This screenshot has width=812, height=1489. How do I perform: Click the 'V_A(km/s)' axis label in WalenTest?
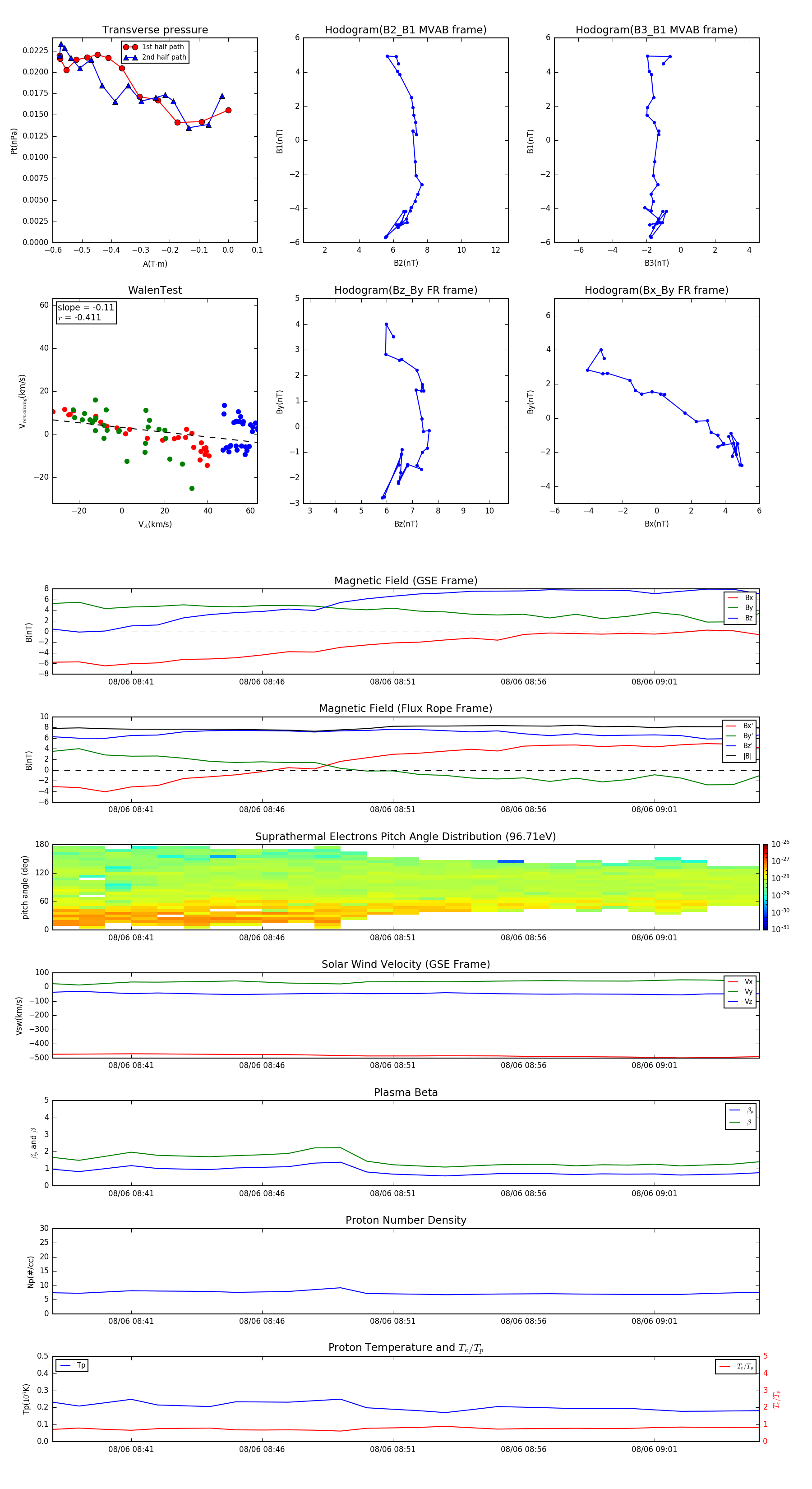(155, 524)
